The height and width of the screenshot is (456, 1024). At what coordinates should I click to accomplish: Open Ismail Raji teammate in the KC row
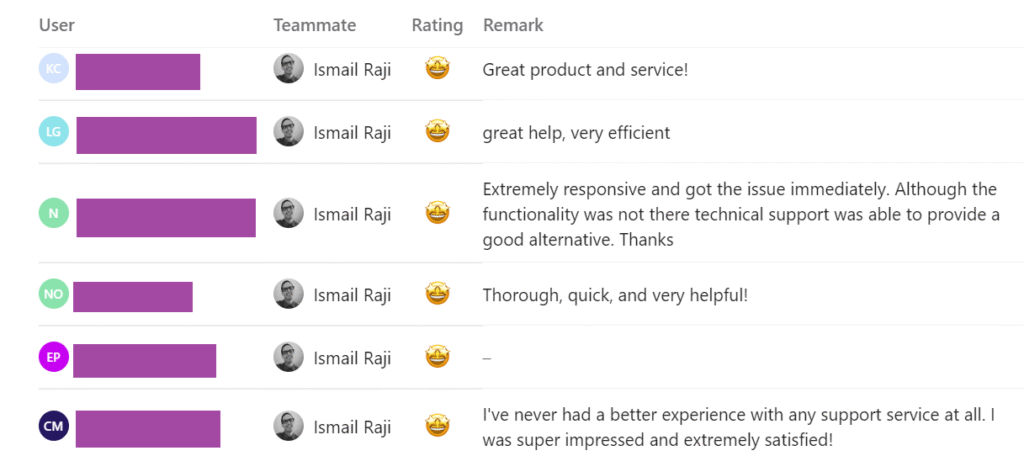pos(351,69)
